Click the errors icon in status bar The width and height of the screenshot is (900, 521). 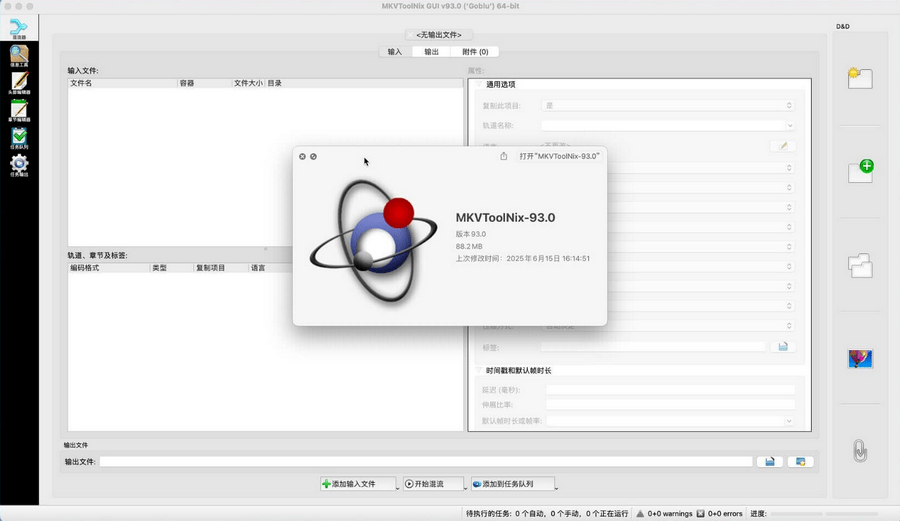(x=700, y=514)
